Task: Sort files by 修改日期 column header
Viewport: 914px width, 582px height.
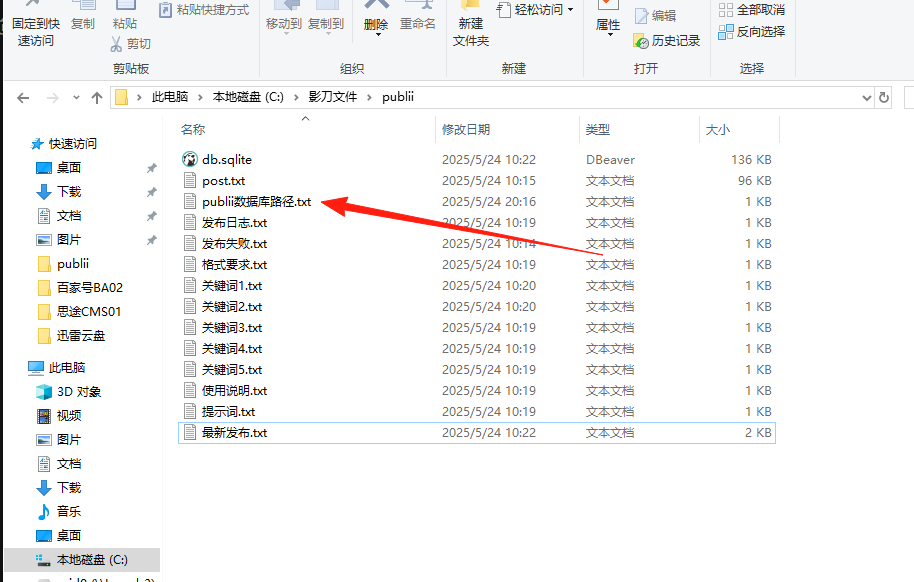Action: [466, 130]
